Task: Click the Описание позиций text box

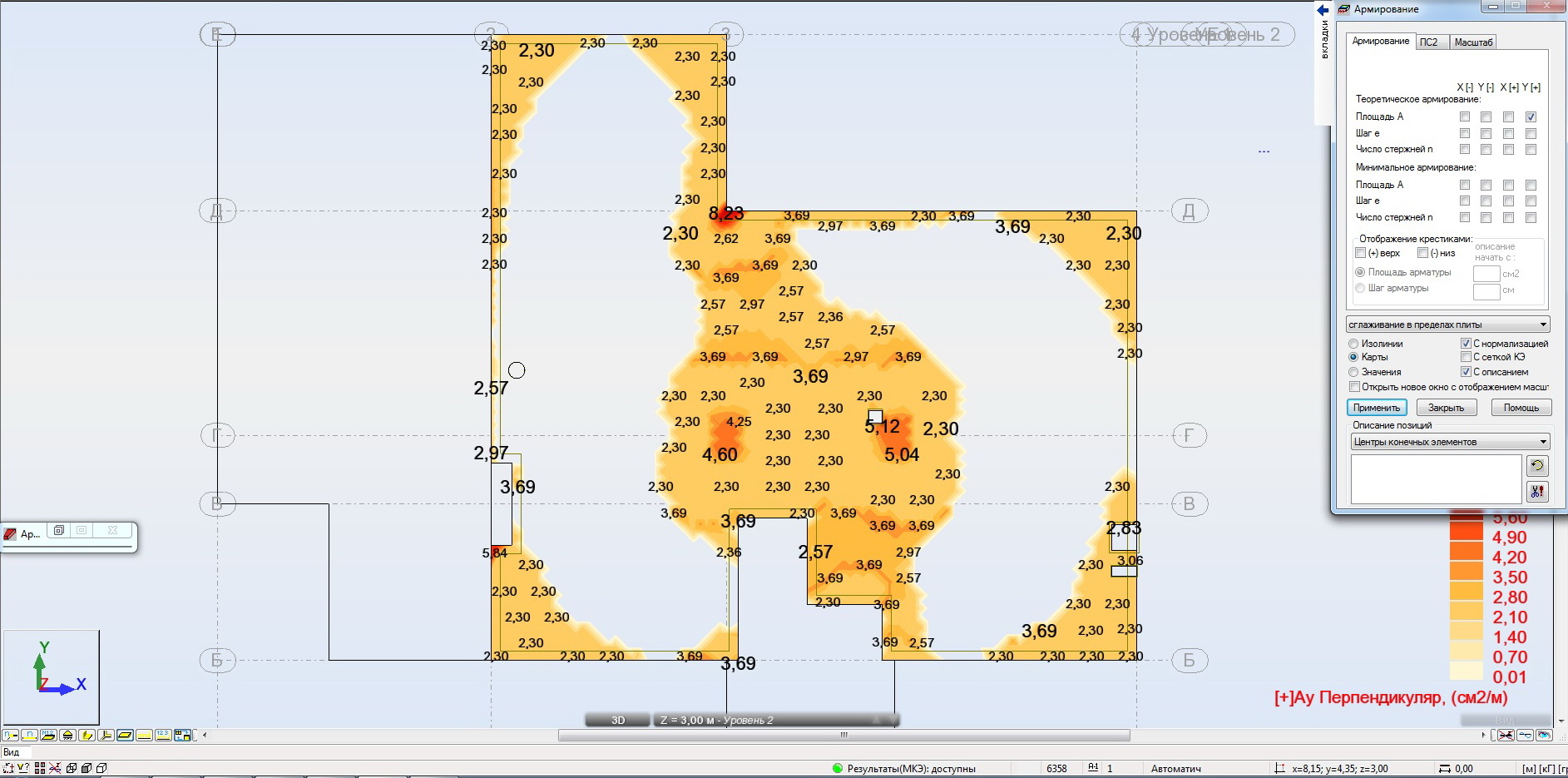Action: coord(1436,479)
